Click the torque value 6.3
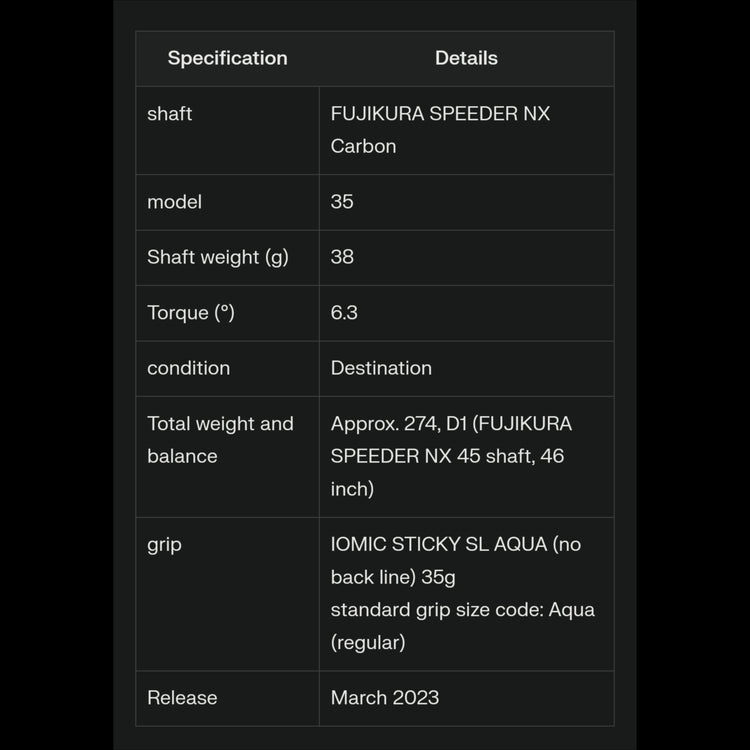Viewport: 750px width, 750px height. (x=344, y=313)
